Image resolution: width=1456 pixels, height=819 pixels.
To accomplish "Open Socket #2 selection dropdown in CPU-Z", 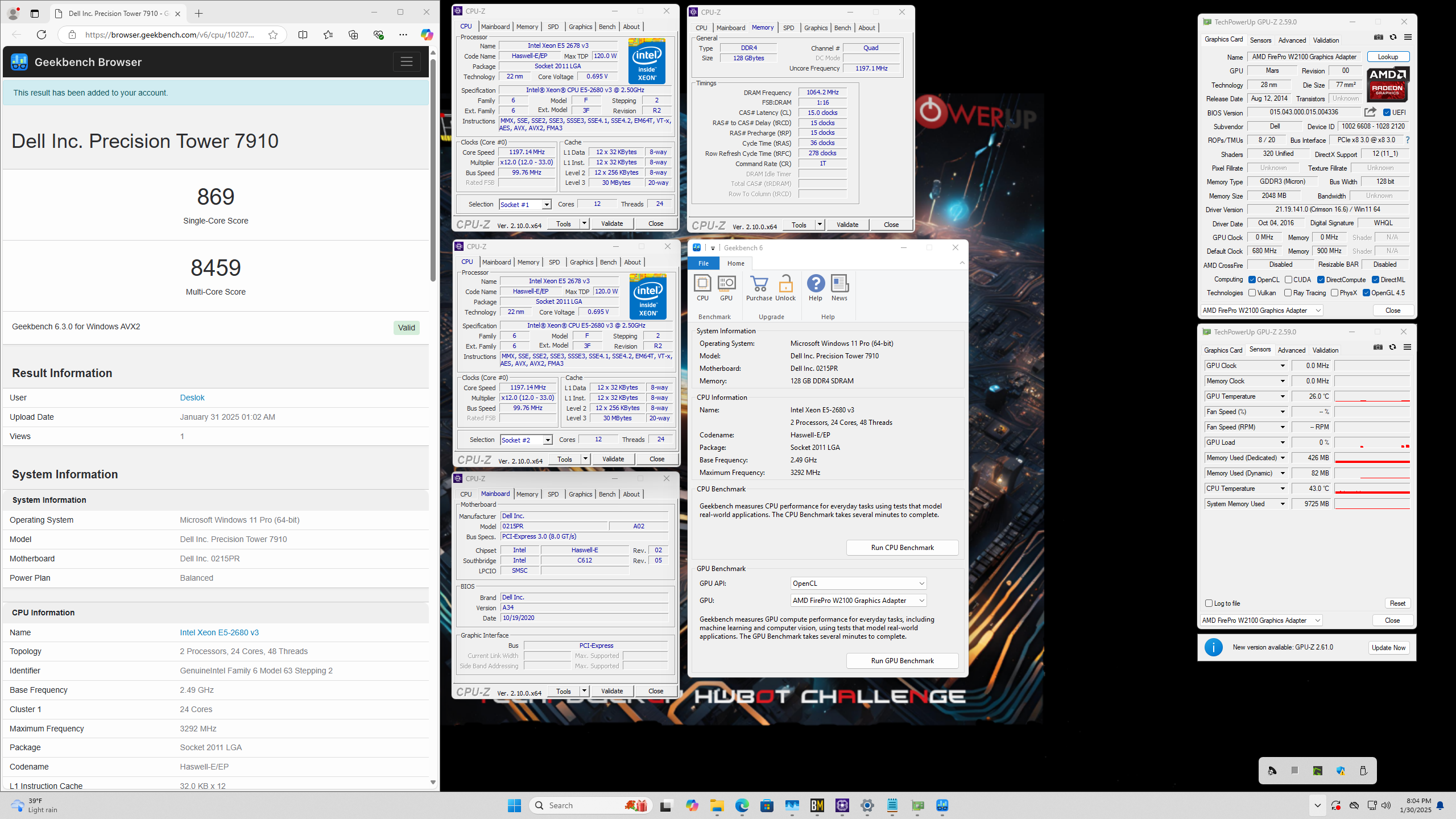I will coord(526,440).
